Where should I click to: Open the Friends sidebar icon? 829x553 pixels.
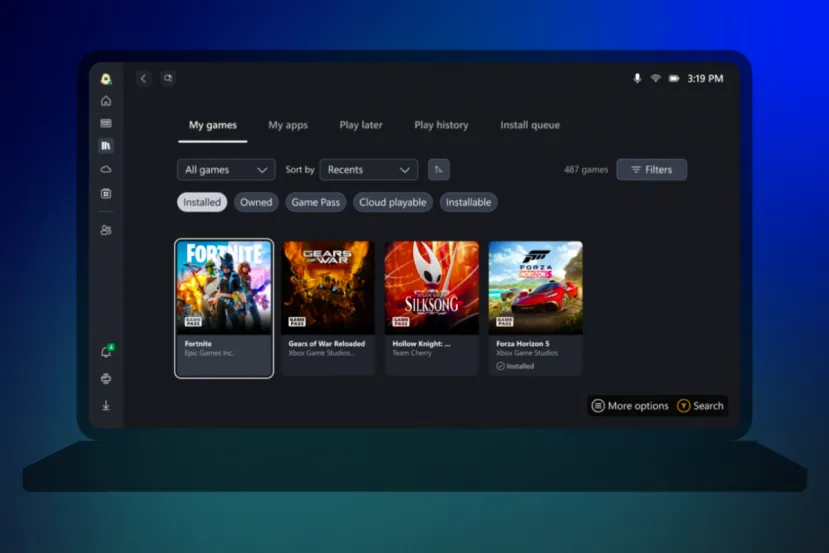pos(106,230)
